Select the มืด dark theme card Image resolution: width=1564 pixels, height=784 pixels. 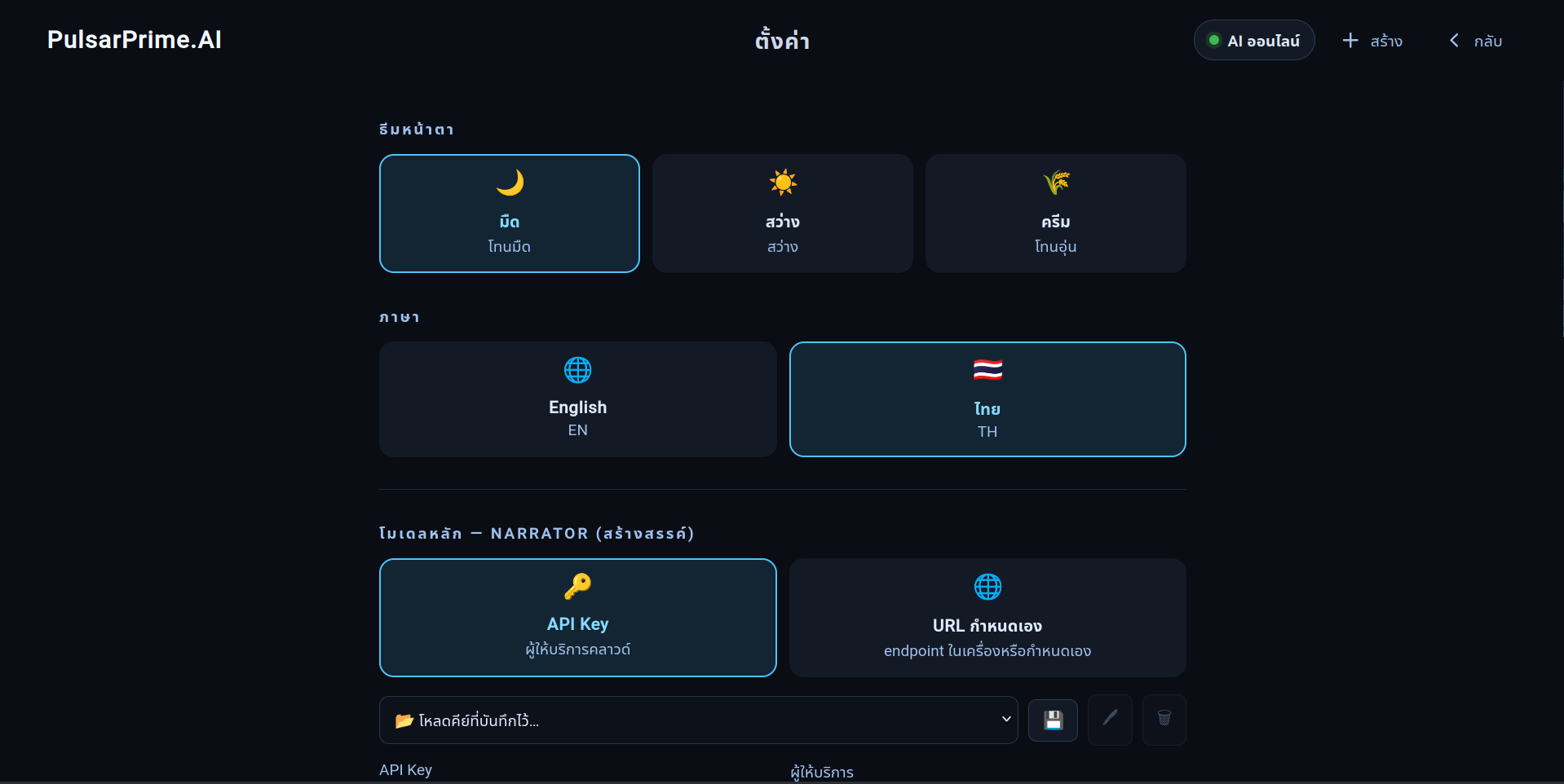(x=510, y=214)
